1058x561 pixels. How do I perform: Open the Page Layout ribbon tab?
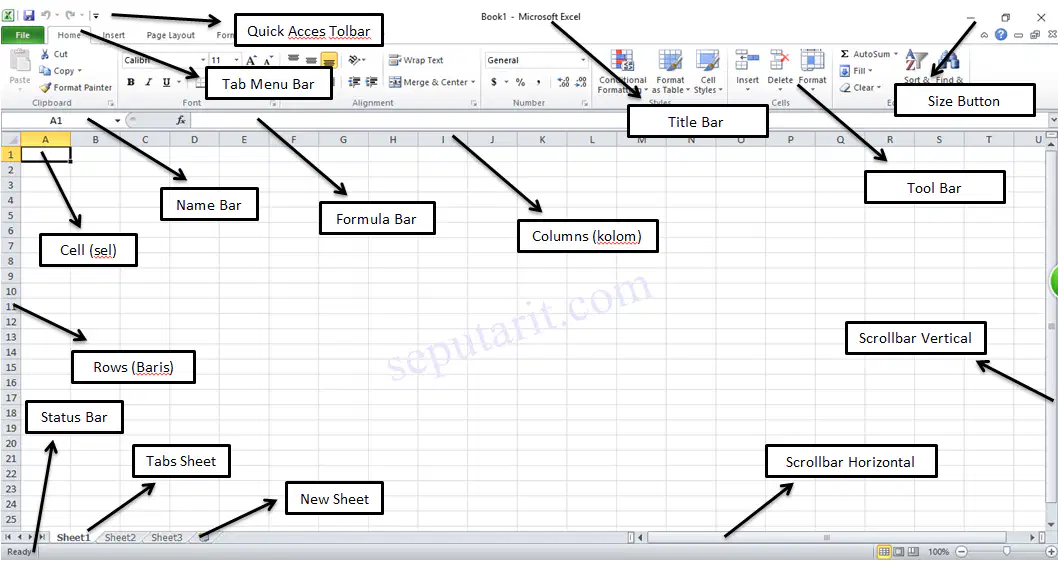171,35
